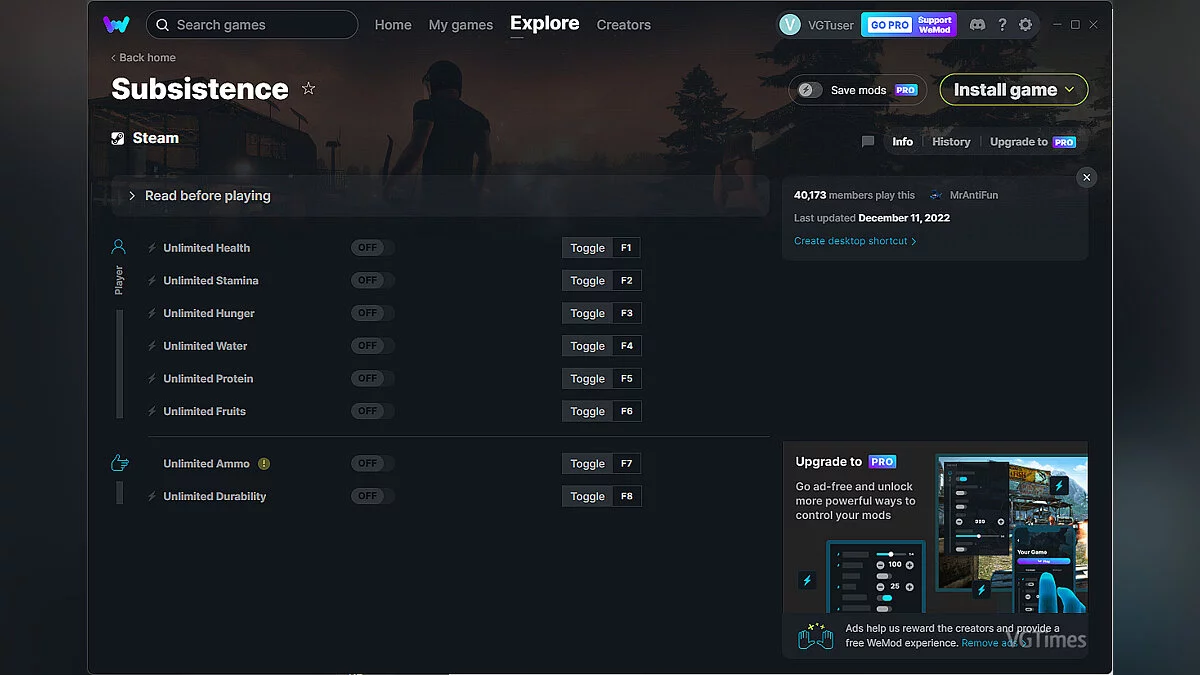Toggle Unlimited Hunger off switch
The image size is (1200, 675).
(x=372, y=313)
